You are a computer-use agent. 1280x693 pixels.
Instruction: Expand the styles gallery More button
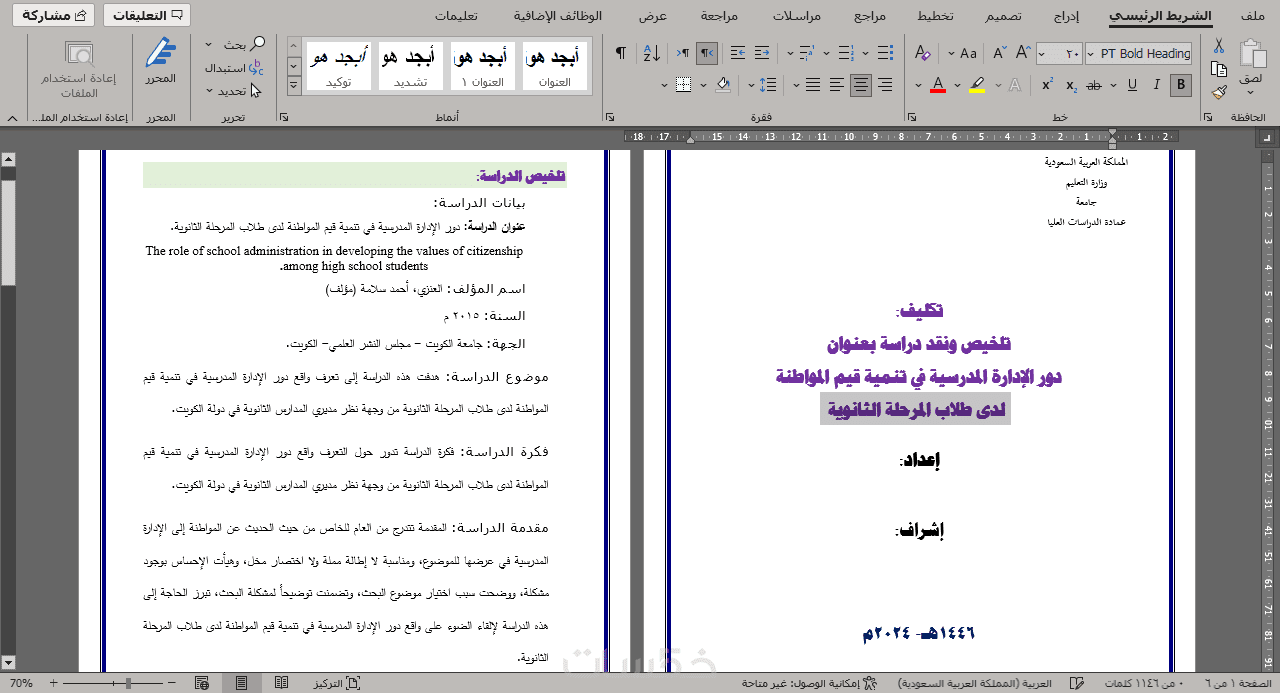pos(295,86)
